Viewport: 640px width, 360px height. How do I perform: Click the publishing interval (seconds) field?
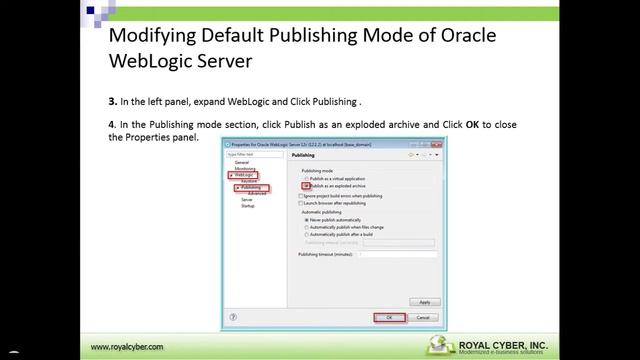click(x=398, y=242)
